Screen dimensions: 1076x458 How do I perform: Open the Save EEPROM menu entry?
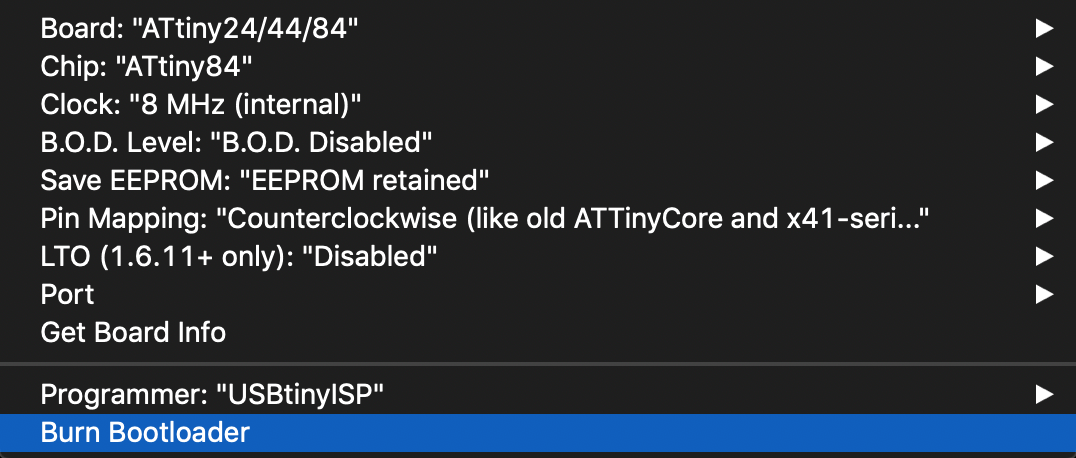pyautogui.click(x=265, y=180)
